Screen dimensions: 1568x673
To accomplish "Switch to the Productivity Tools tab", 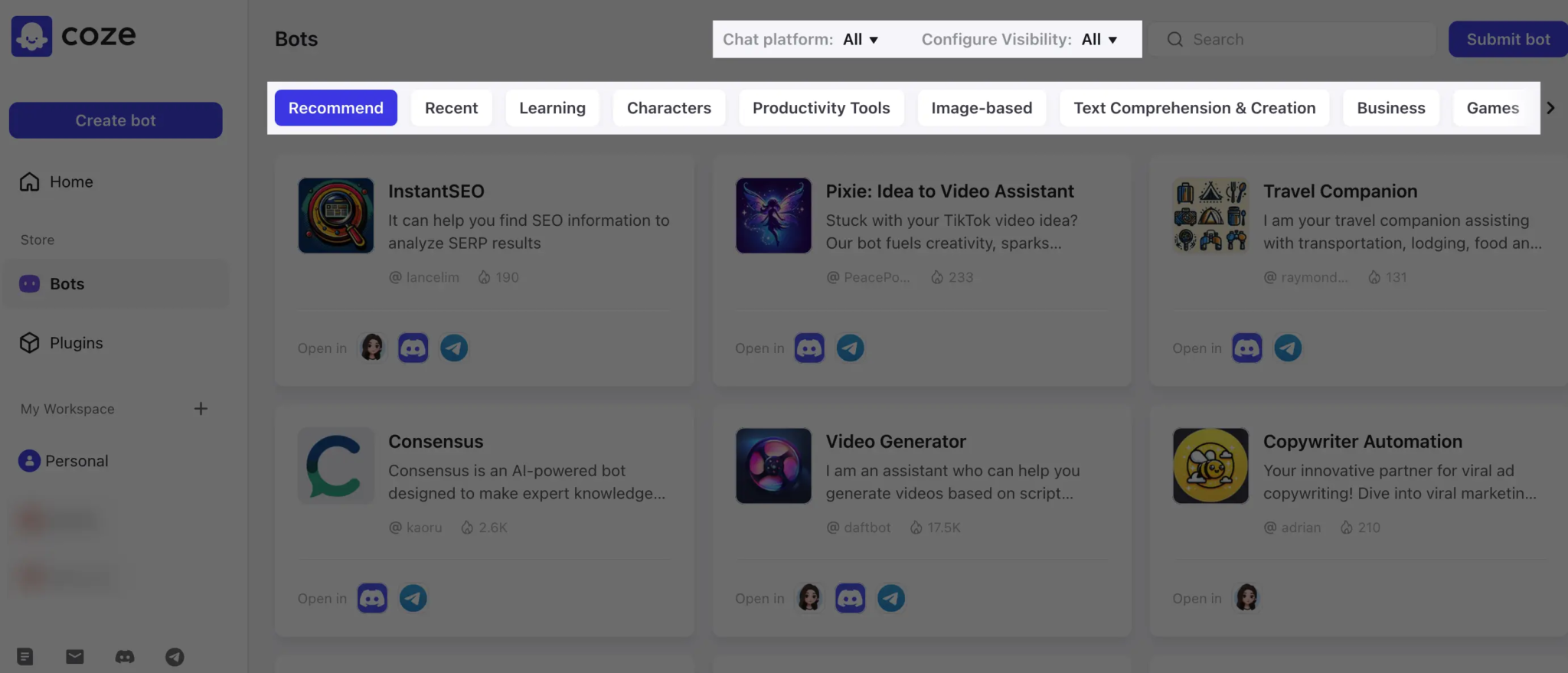I will 821,108.
